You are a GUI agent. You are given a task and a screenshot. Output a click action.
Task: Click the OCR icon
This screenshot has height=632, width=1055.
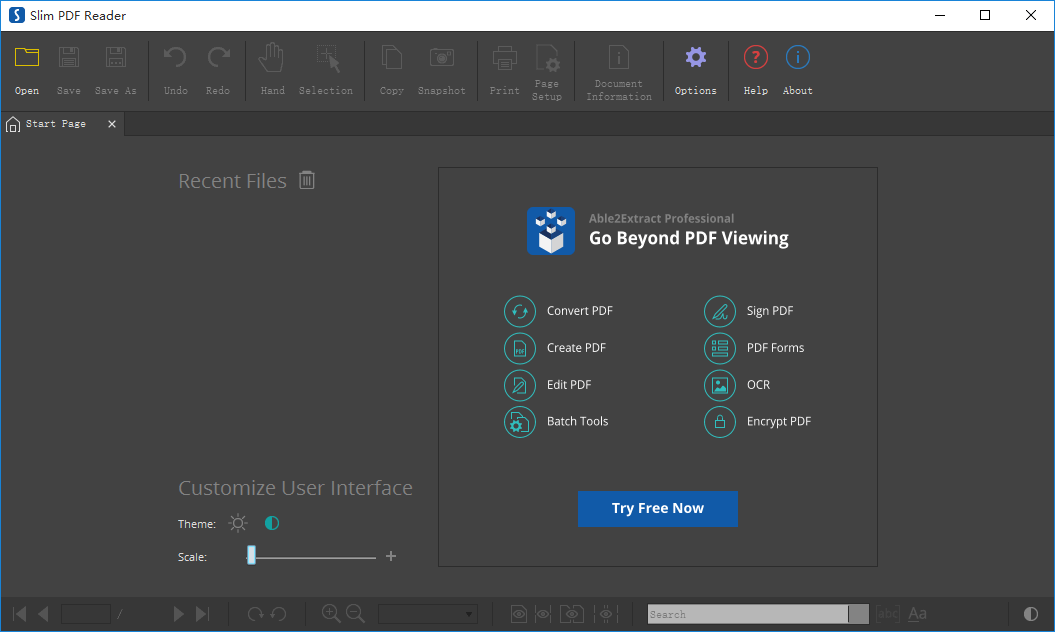[720, 385]
